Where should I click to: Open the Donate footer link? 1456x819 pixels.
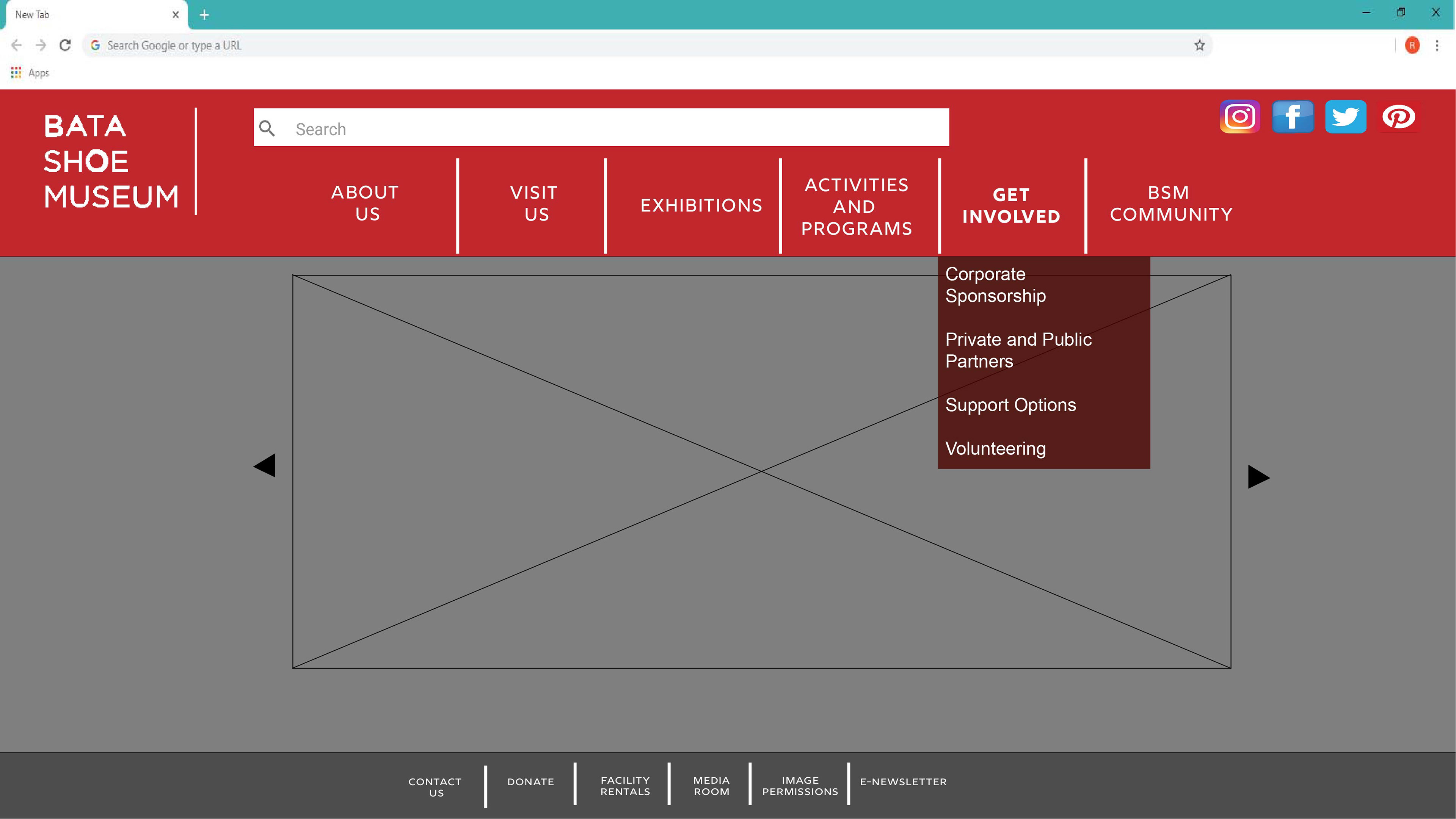[530, 782]
